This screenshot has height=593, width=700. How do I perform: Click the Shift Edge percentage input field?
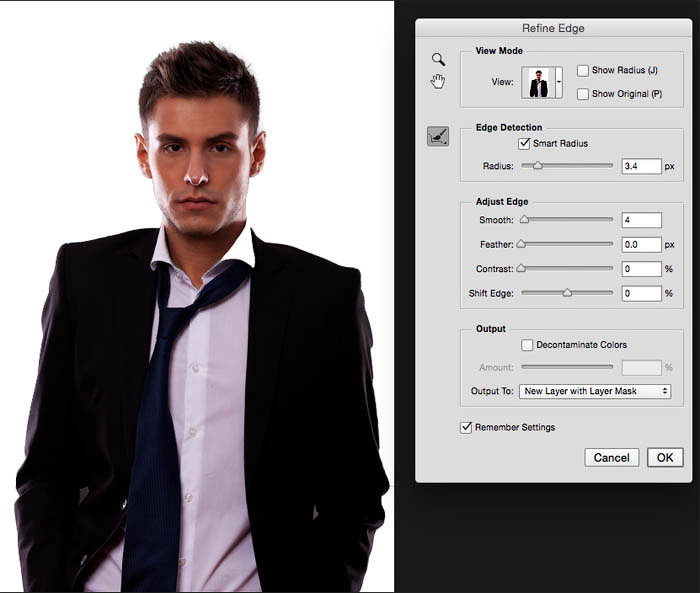641,293
